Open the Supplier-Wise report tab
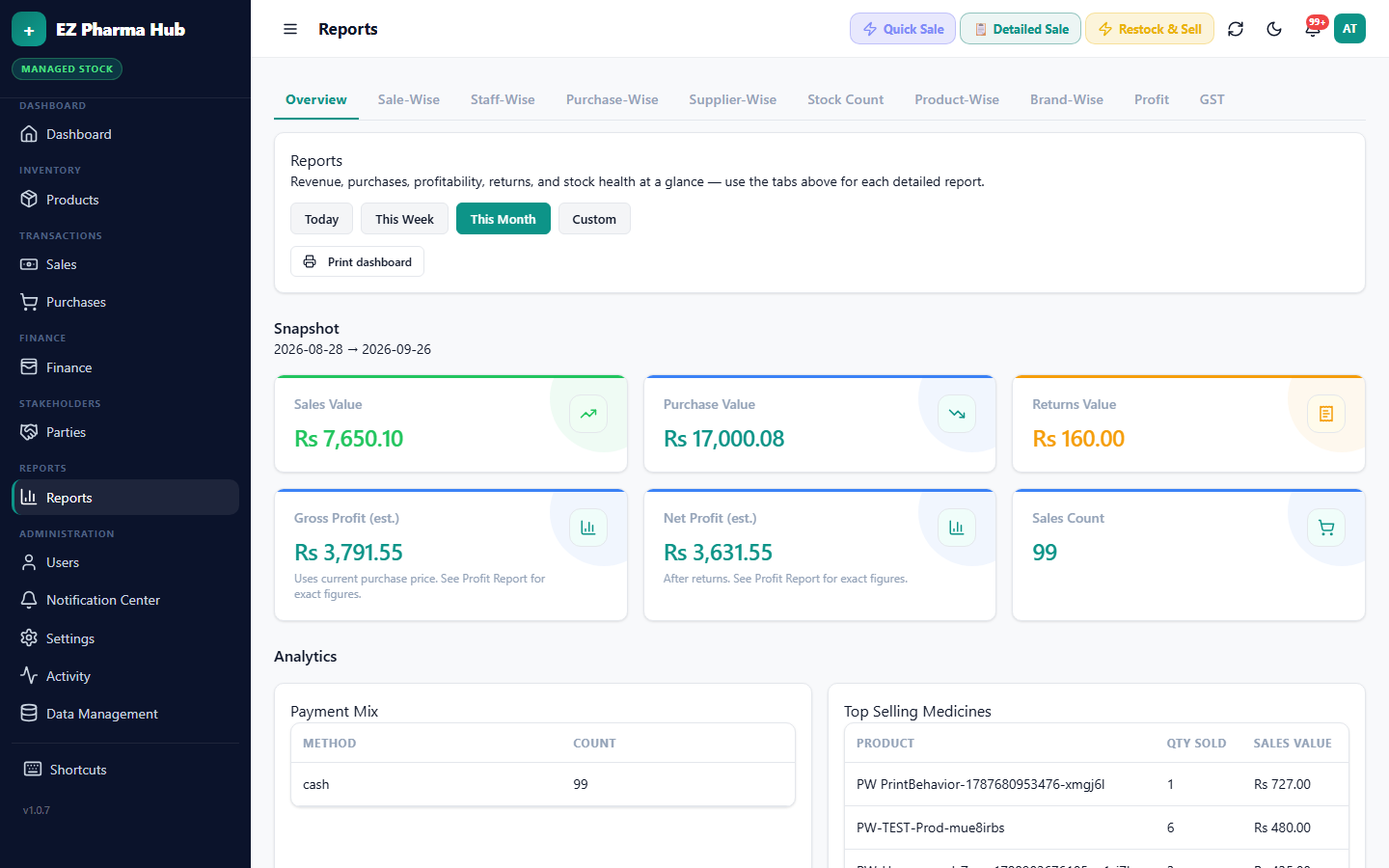 (x=733, y=99)
